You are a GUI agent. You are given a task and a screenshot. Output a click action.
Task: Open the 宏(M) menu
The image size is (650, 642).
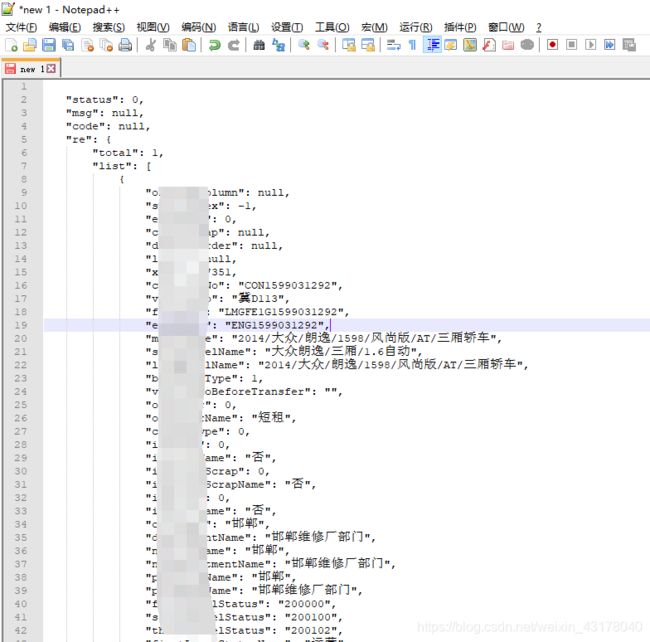coord(374,27)
